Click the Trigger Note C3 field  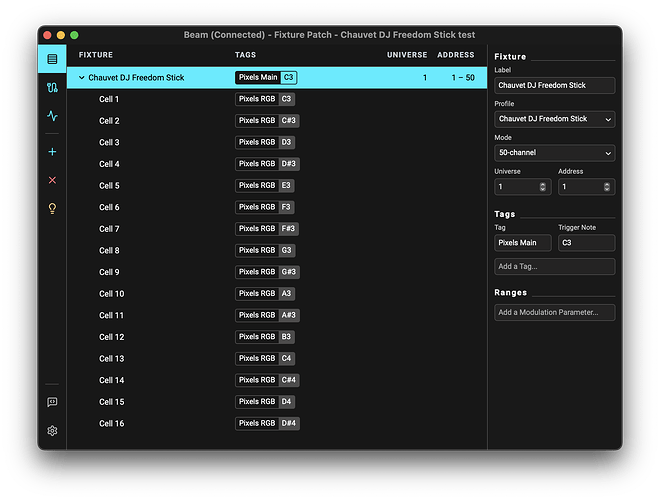pos(586,243)
